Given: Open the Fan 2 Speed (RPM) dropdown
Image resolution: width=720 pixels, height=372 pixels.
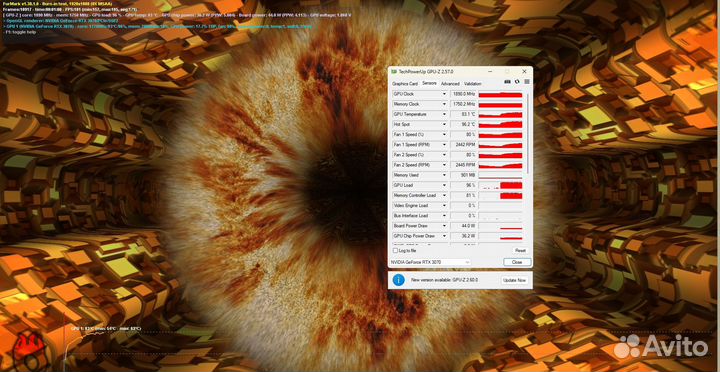Looking at the screenshot, I should [x=444, y=165].
